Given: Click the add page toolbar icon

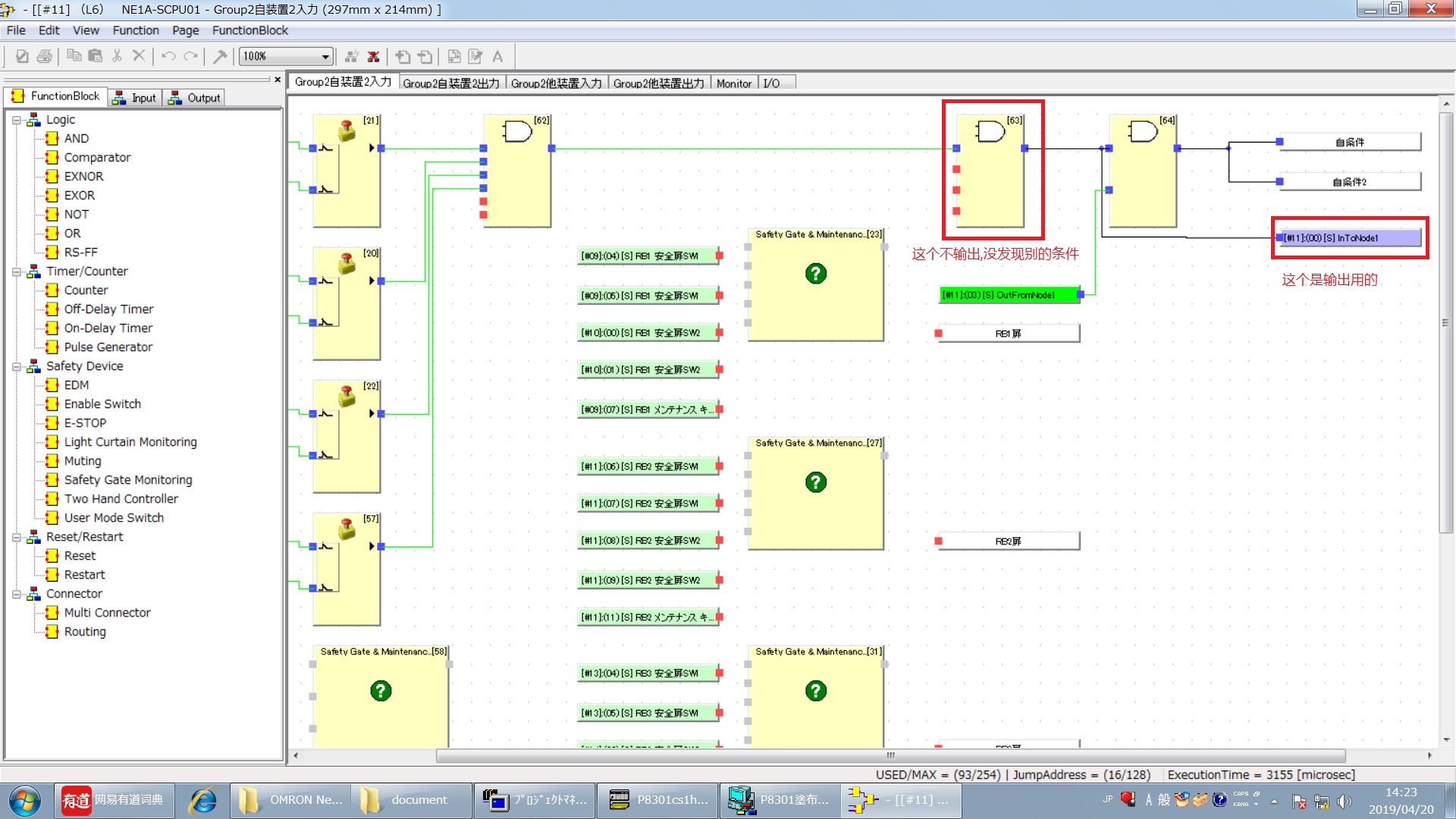Looking at the screenshot, I should click(403, 56).
